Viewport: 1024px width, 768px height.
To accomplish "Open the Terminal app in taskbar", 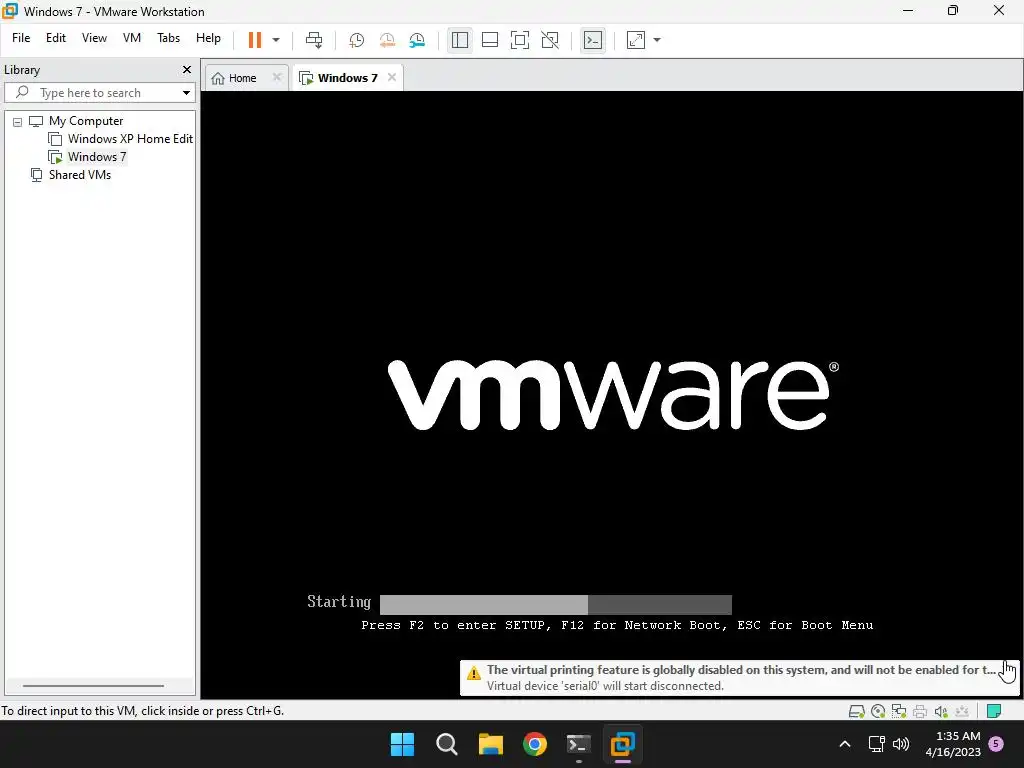I will pos(579,744).
